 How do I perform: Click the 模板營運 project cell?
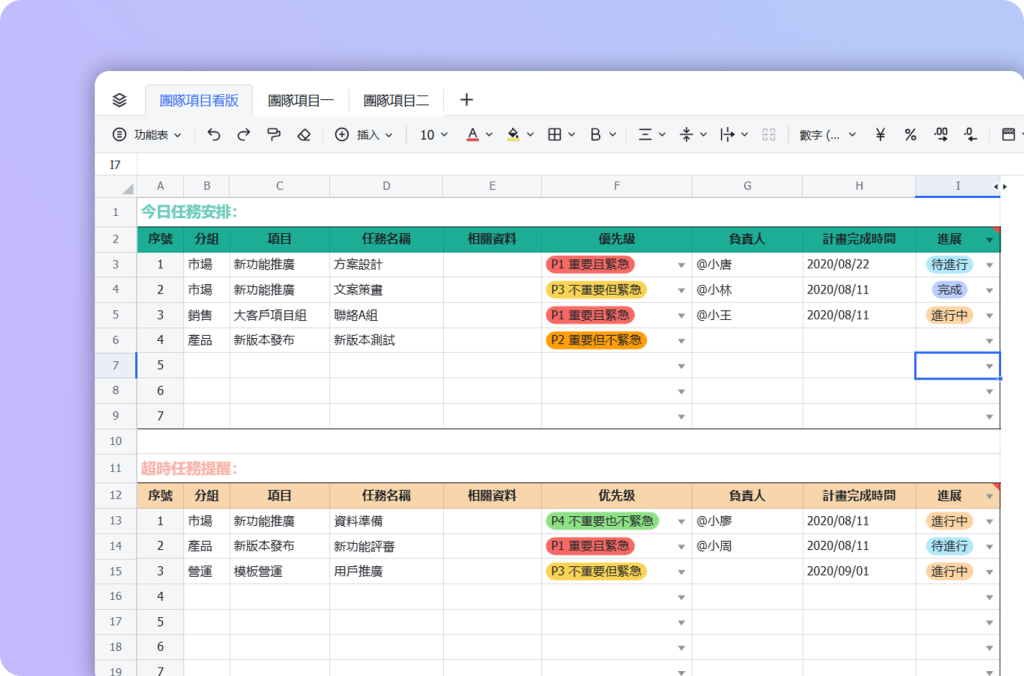click(x=280, y=571)
